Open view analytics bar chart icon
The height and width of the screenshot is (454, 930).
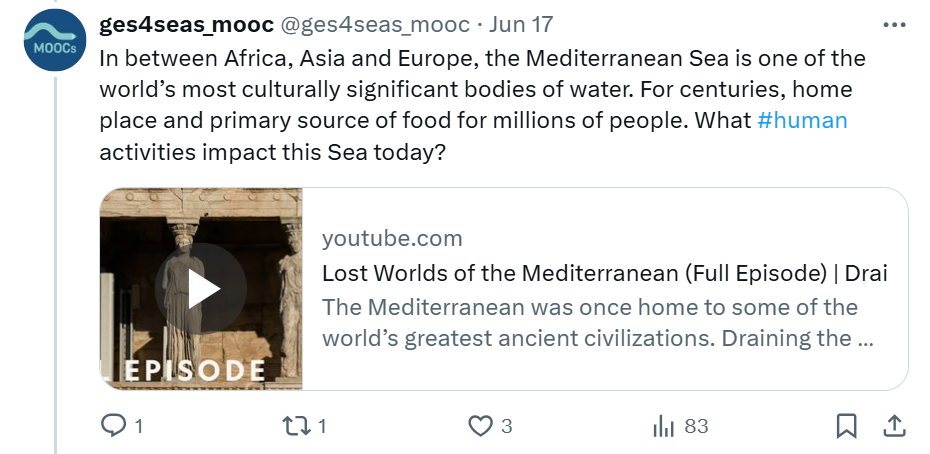tap(664, 426)
